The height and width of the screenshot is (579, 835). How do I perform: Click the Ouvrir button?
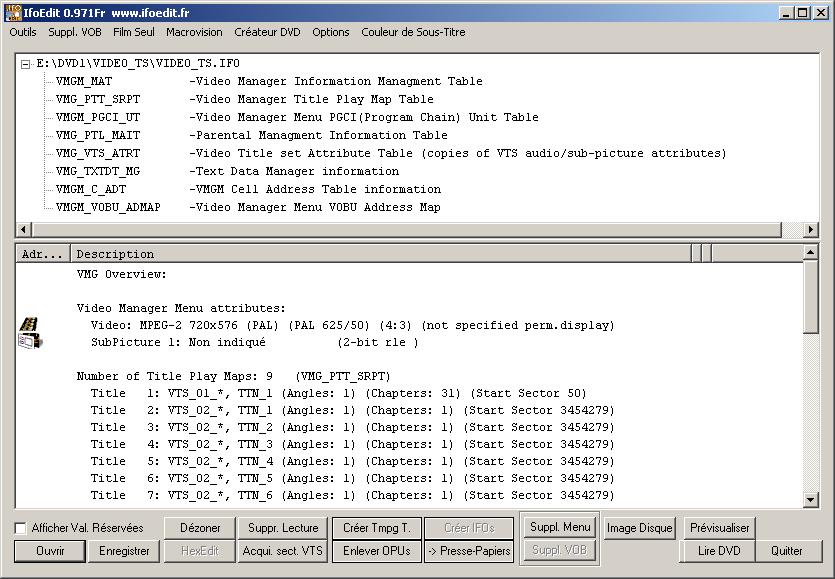(x=50, y=551)
